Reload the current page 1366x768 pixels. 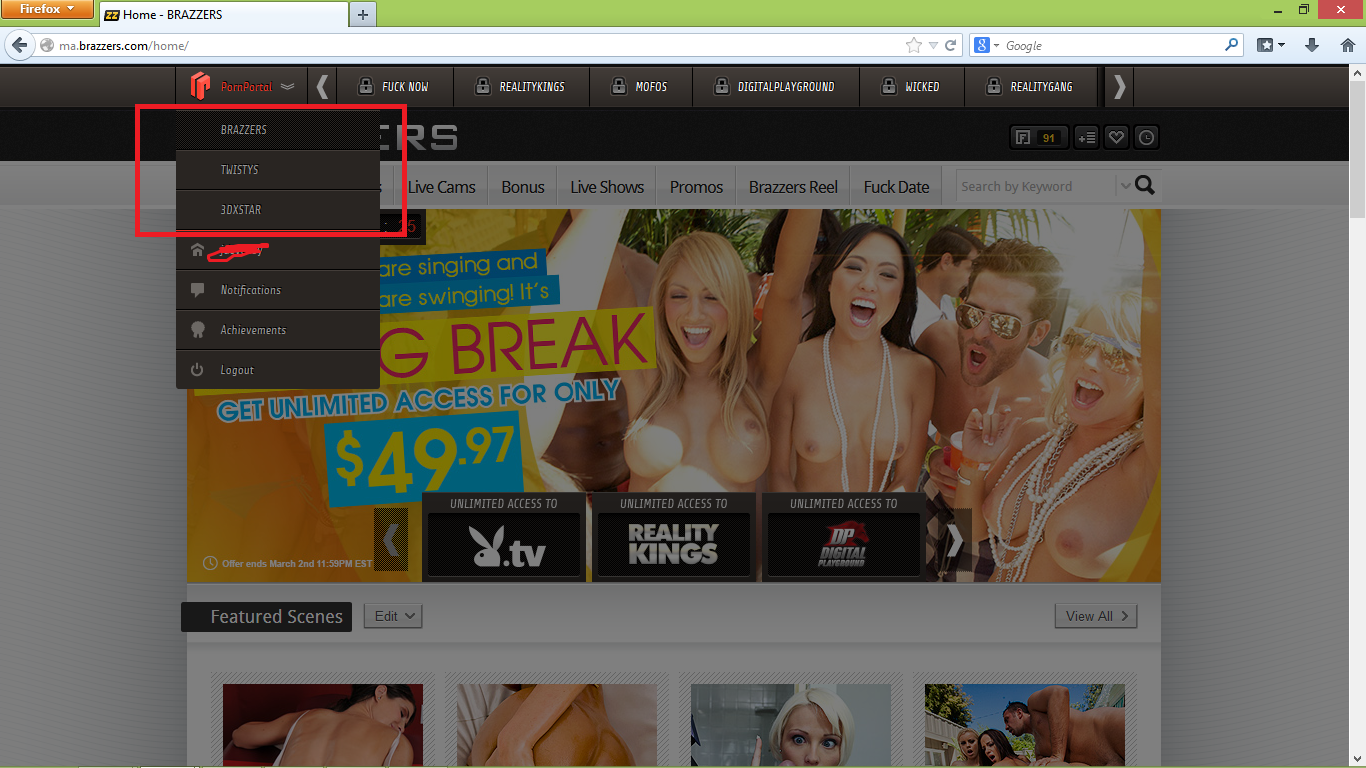tap(951, 46)
